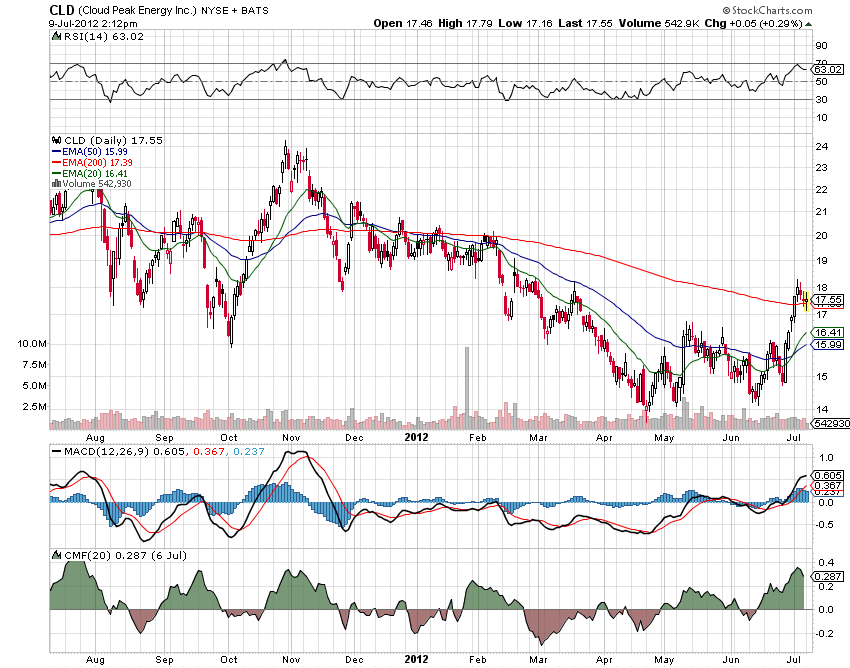Click the Chg +0.05 (+0.29%) value
The image size is (850, 668).
coord(753,23)
